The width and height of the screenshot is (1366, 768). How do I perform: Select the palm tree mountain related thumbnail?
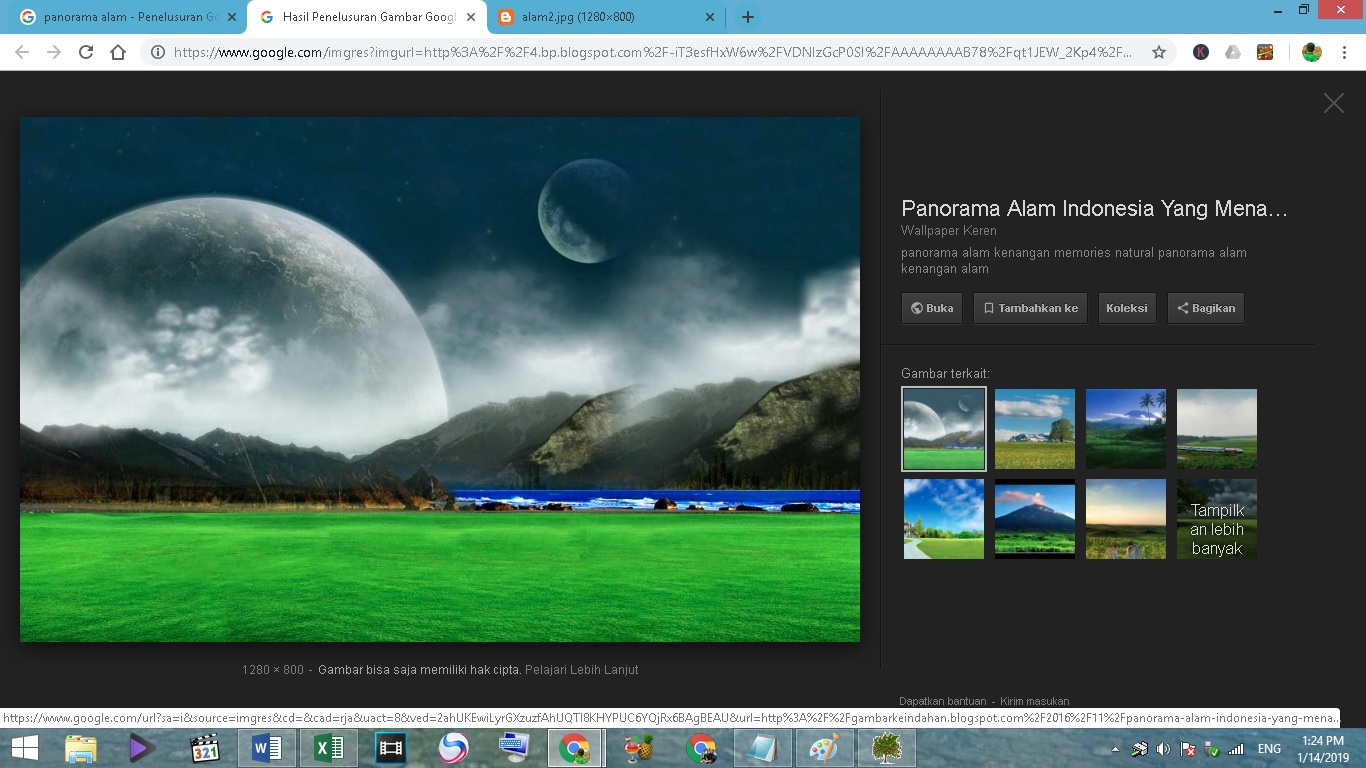pos(1126,429)
